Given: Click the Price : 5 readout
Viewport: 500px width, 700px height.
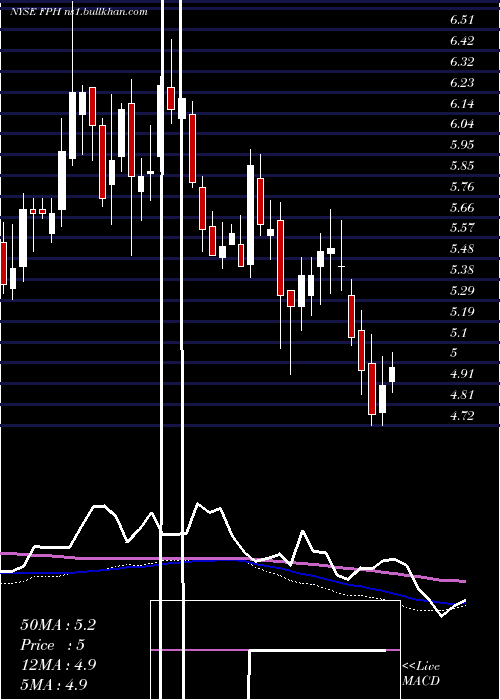Looking at the screenshot, I should click(52, 645).
